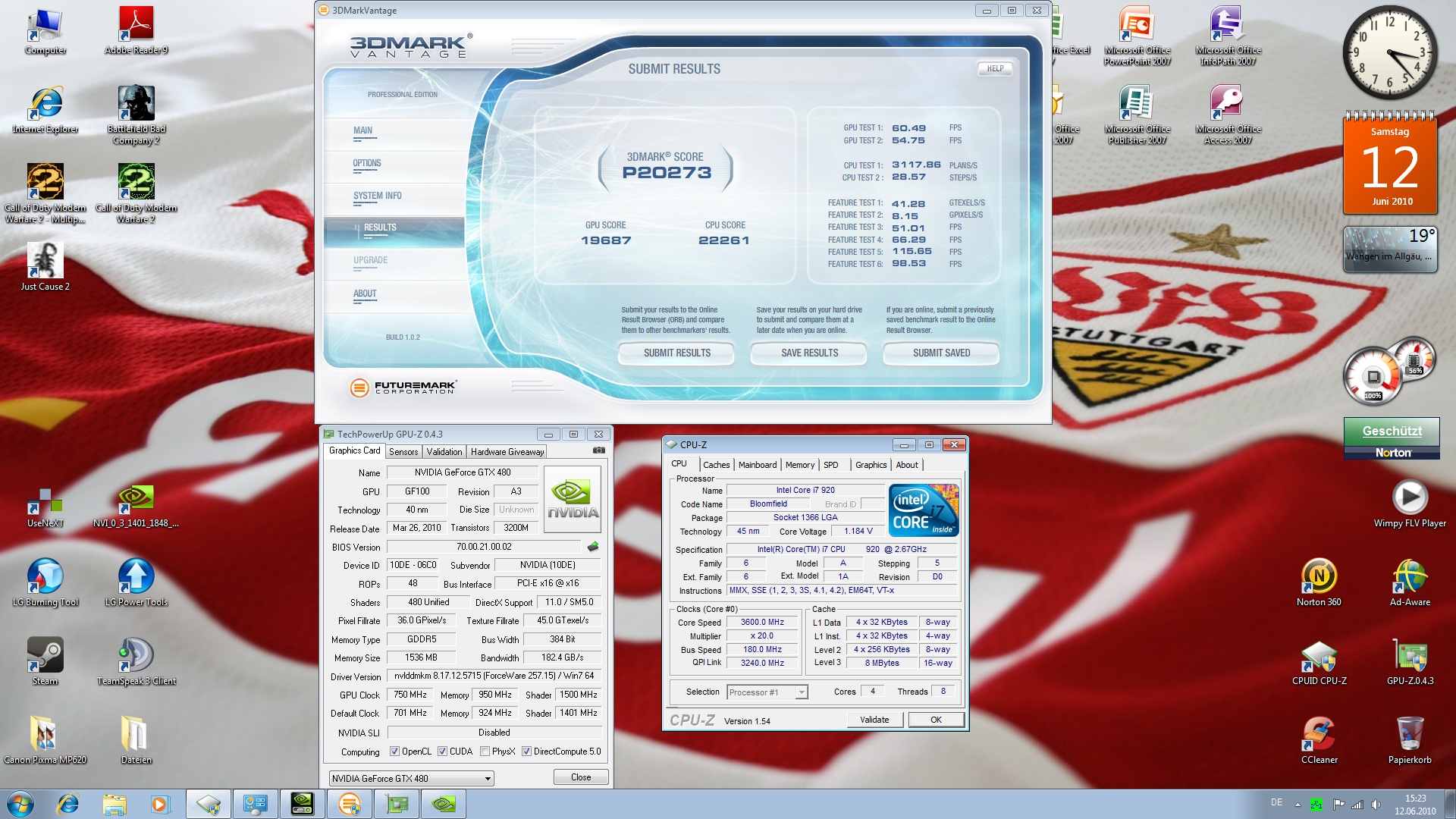This screenshot has height=819, width=1456.
Task: Open Windows Explorer from the taskbar
Action: tap(114, 804)
